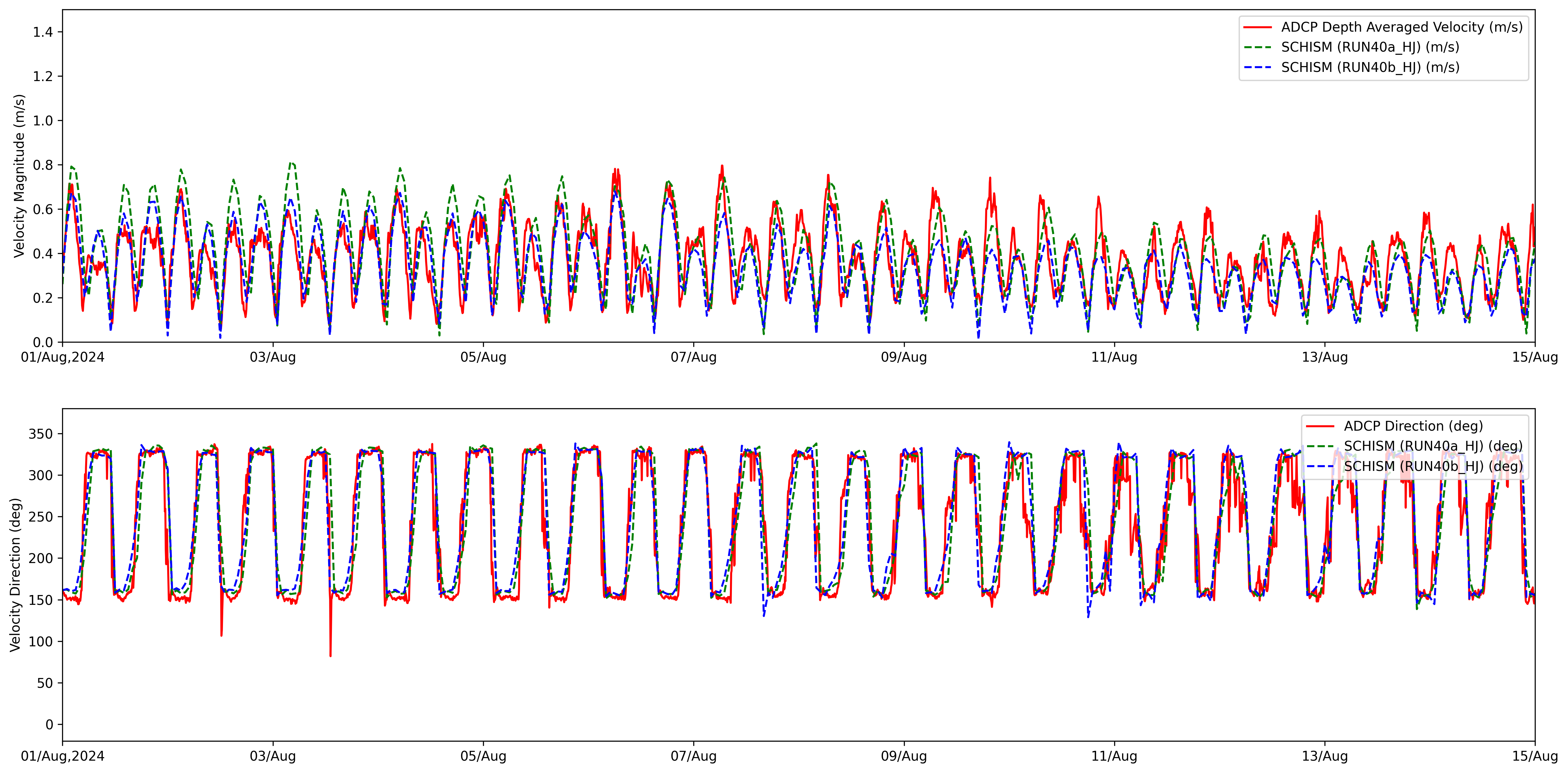Click the blue SCHISM (RUN40b_HJ) (m/s) legend line
This screenshot has width=1568, height=773.
pos(1258,67)
